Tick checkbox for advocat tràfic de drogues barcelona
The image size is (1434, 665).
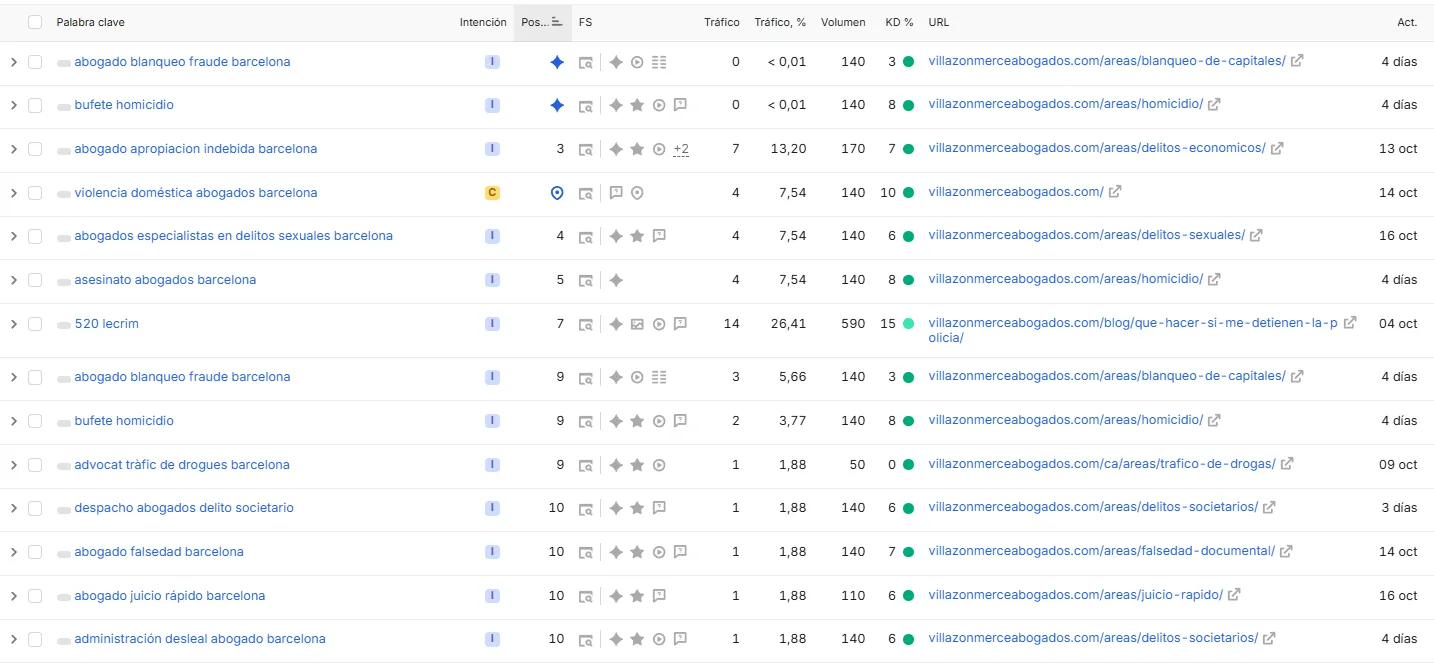[35, 465]
